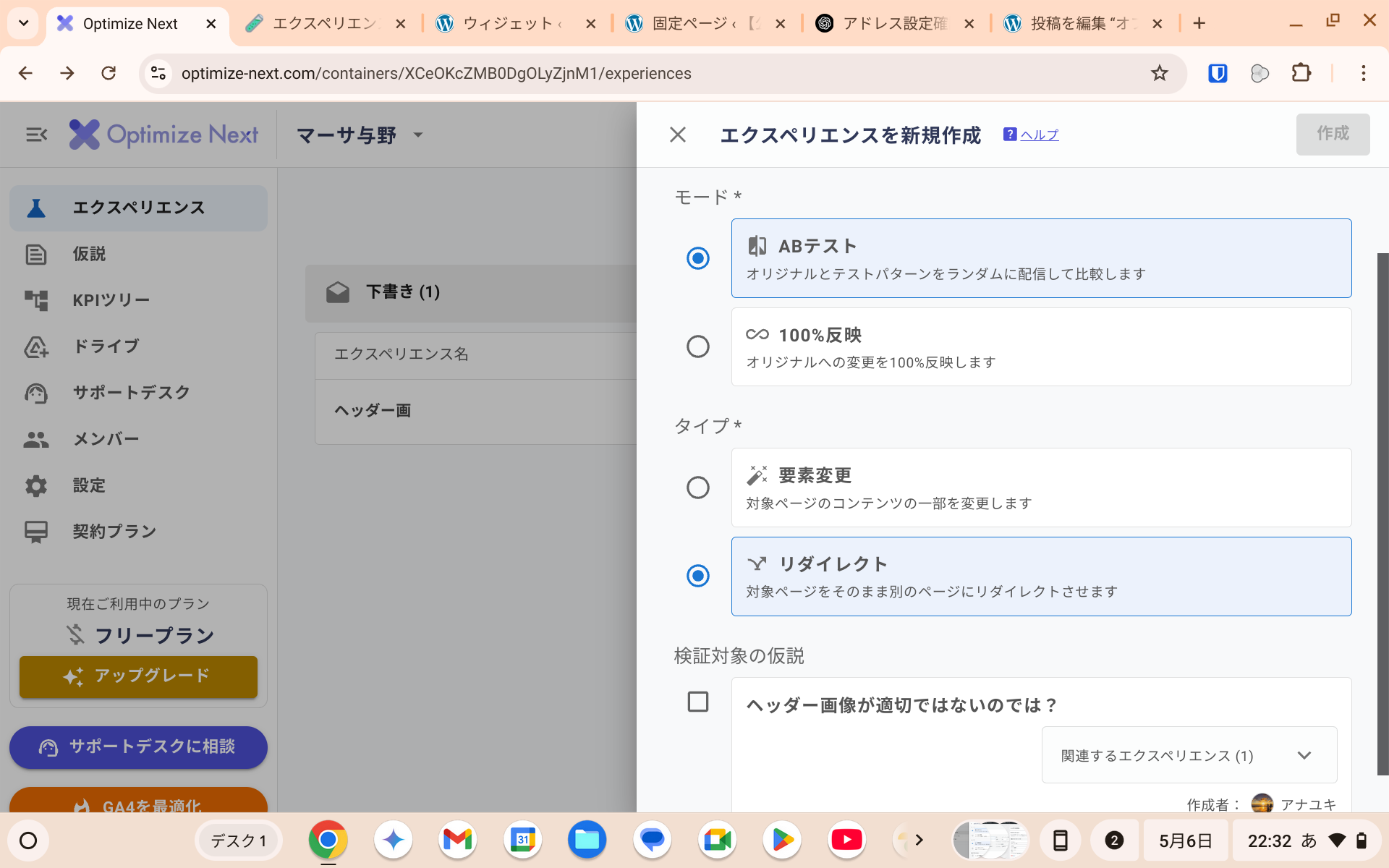Click the アップグレード button

[138, 677]
